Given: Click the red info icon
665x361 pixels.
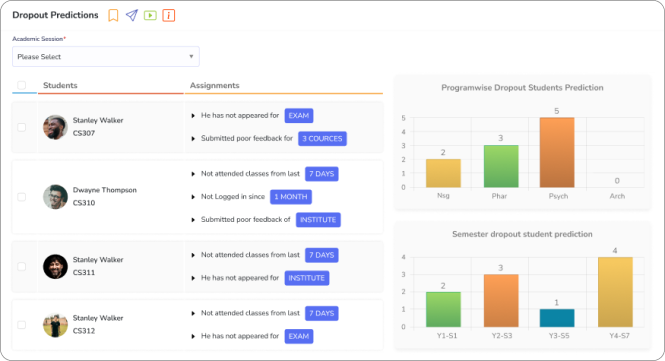Looking at the screenshot, I should coord(169,15).
